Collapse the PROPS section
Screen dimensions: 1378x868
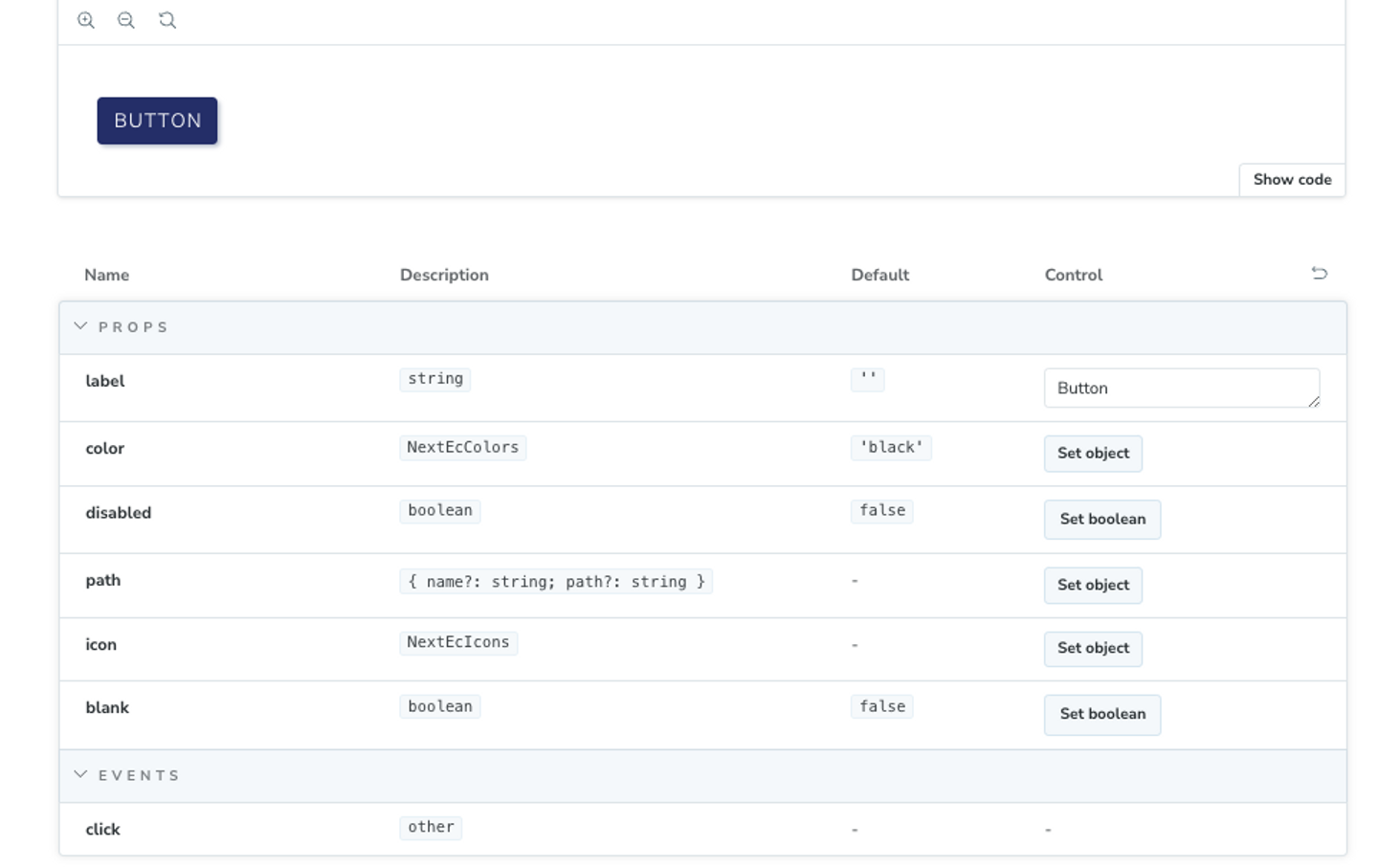point(81,326)
